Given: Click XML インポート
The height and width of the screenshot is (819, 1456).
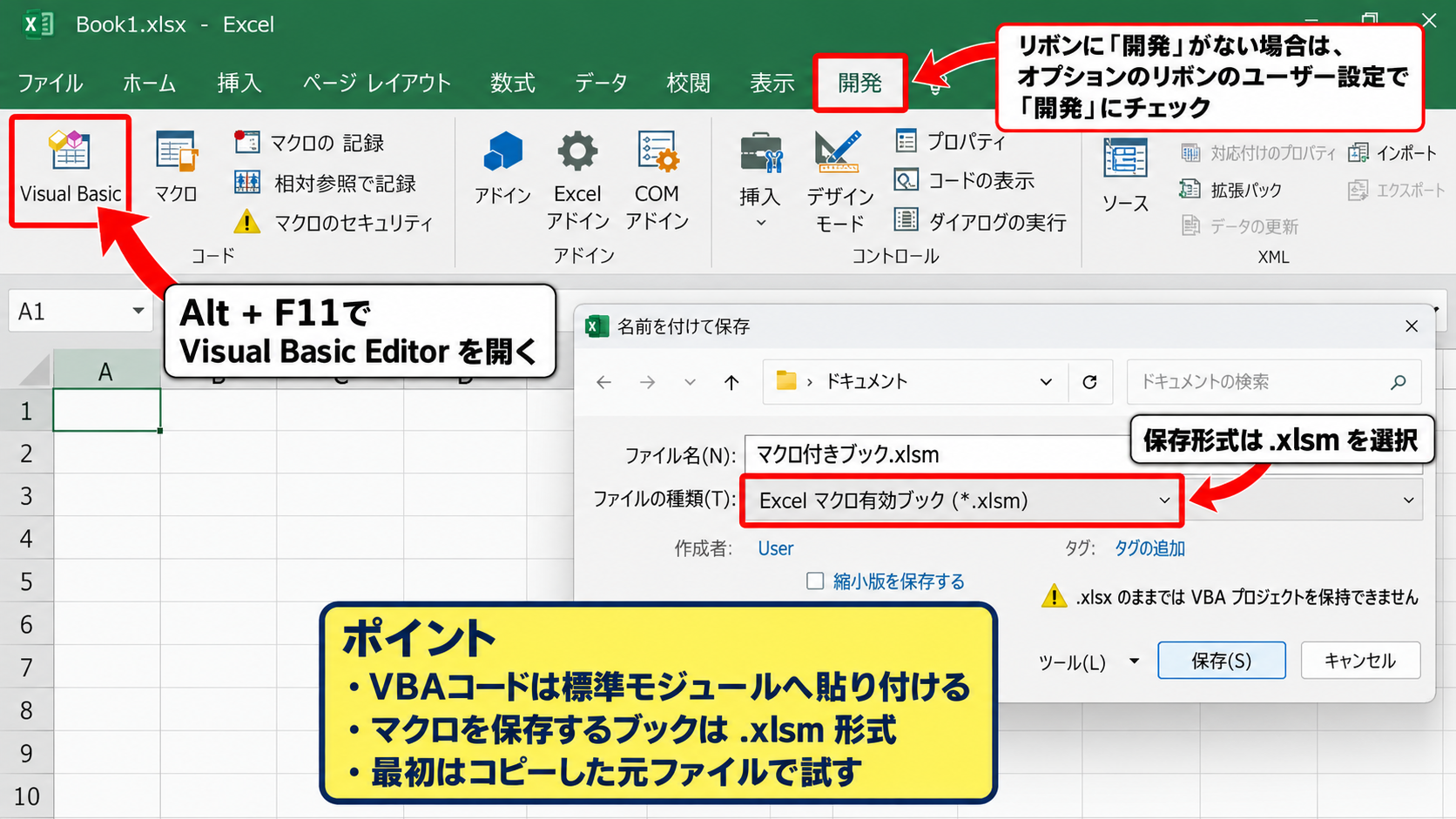Looking at the screenshot, I should click(1392, 153).
